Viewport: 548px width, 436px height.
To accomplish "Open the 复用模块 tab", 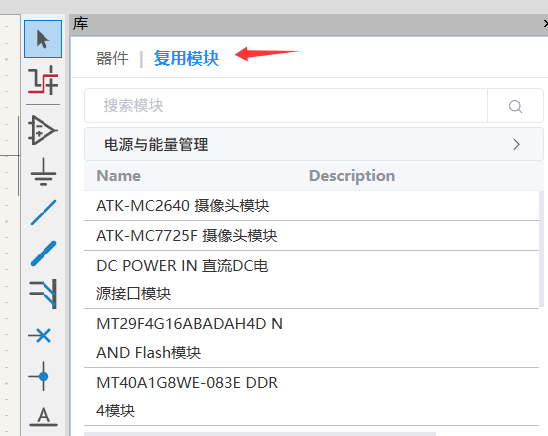I will 186,58.
